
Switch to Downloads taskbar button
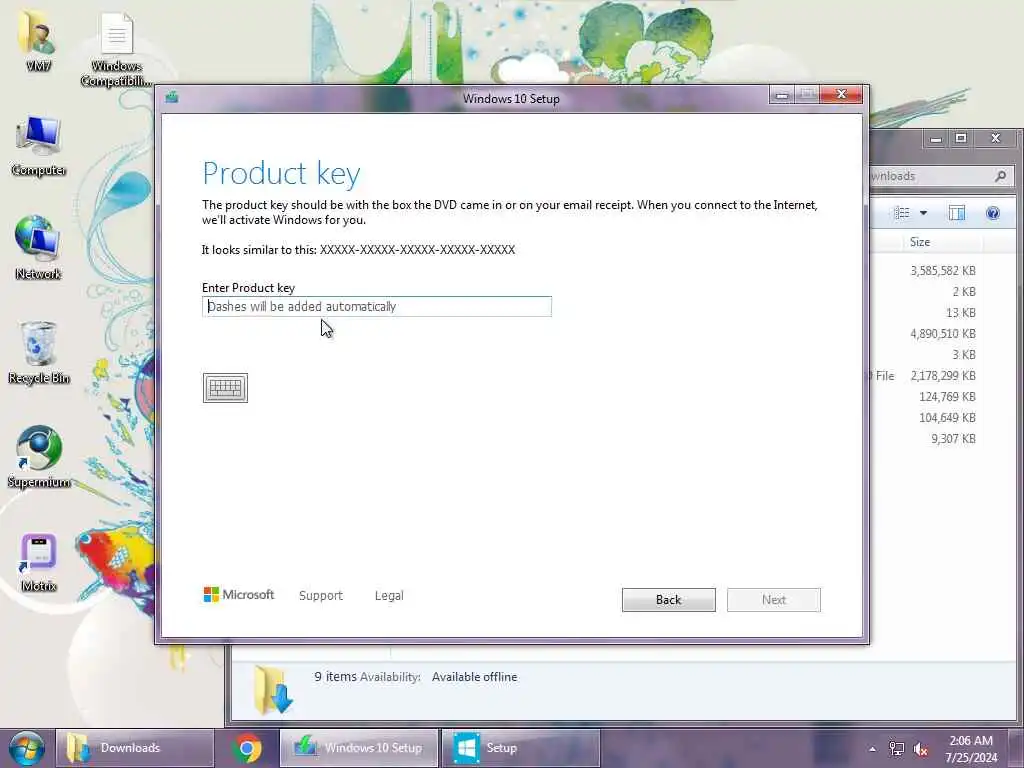[x=135, y=748]
